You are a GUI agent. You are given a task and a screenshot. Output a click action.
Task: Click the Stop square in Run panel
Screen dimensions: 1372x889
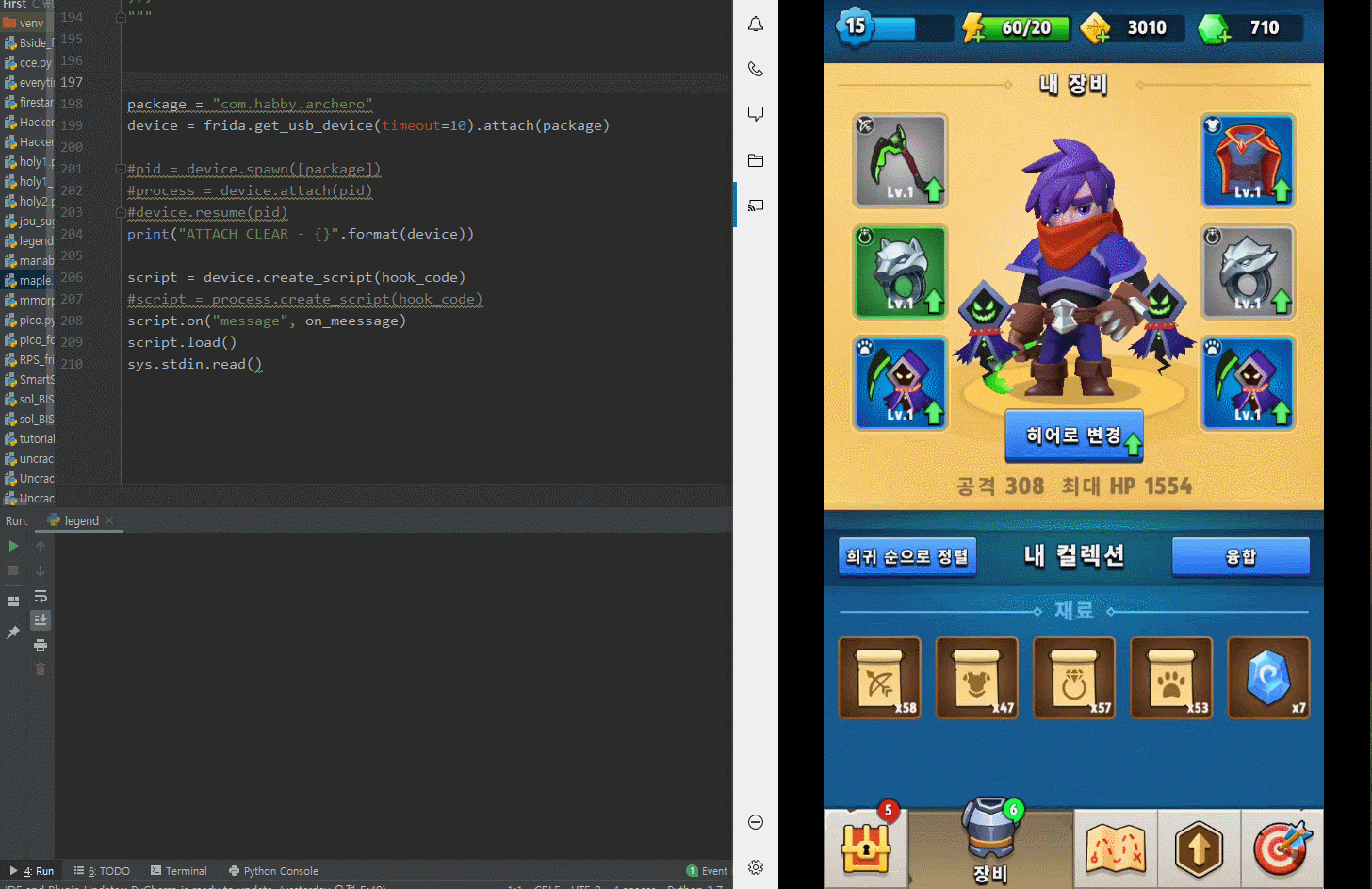pyautogui.click(x=13, y=570)
